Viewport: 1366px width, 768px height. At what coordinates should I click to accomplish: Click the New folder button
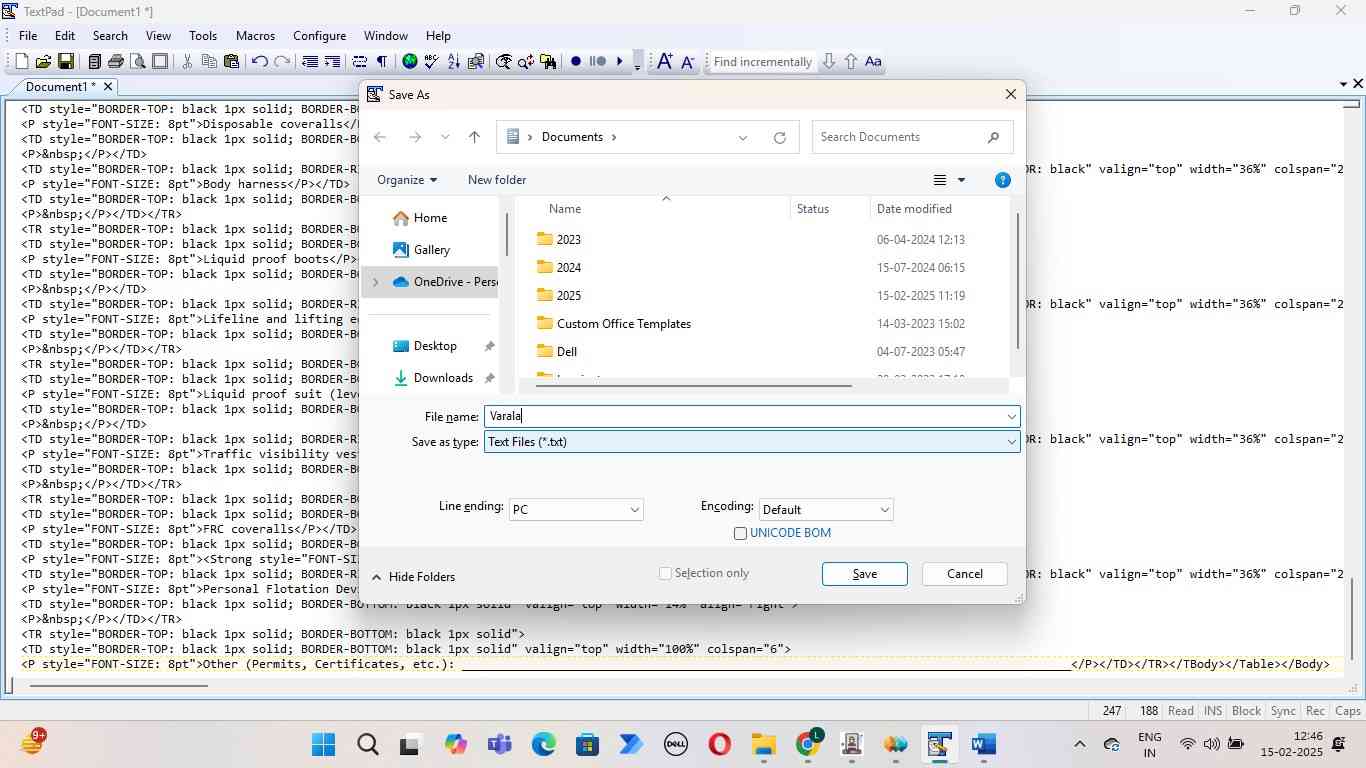(x=497, y=180)
